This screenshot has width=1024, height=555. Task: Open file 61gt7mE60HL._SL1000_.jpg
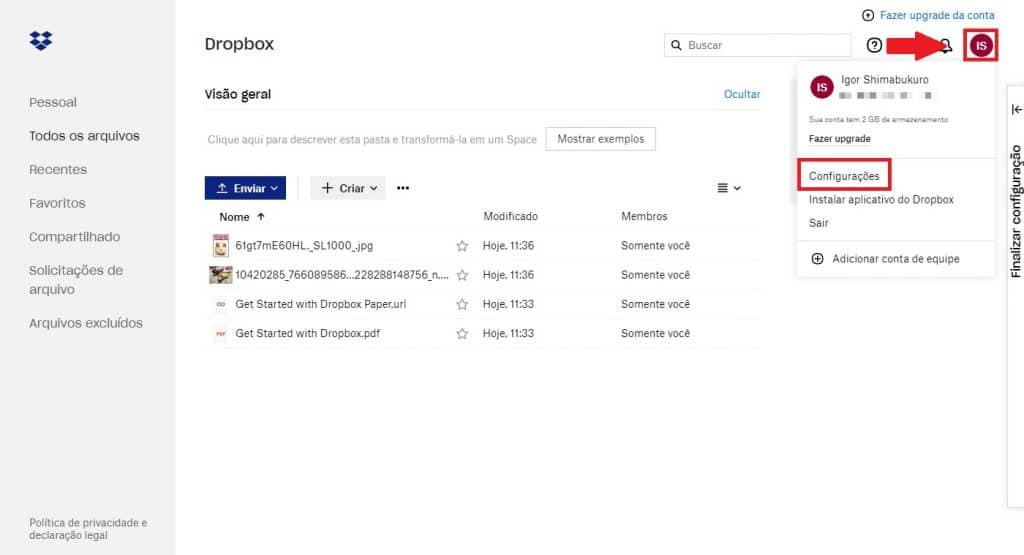pyautogui.click(x=304, y=246)
